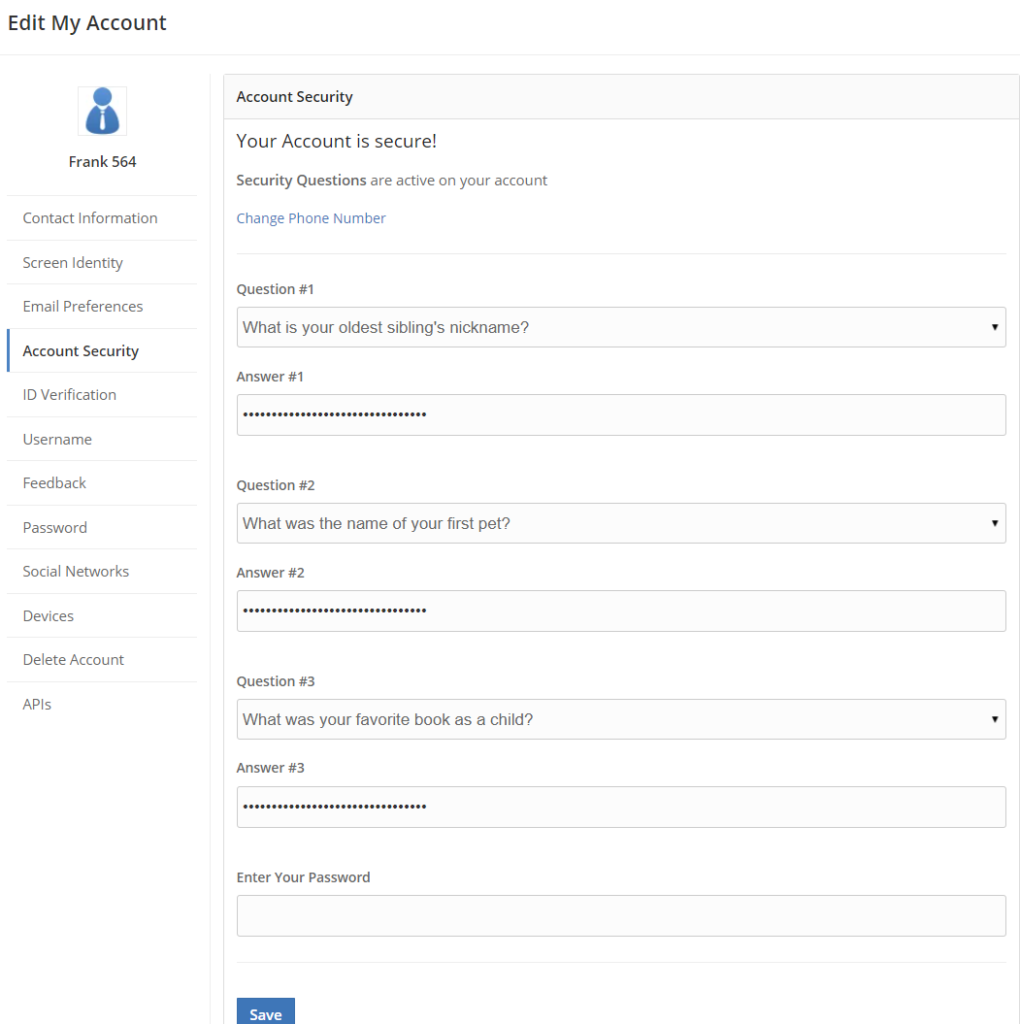
Task: Click the Answer #1 input field
Action: tap(620, 415)
